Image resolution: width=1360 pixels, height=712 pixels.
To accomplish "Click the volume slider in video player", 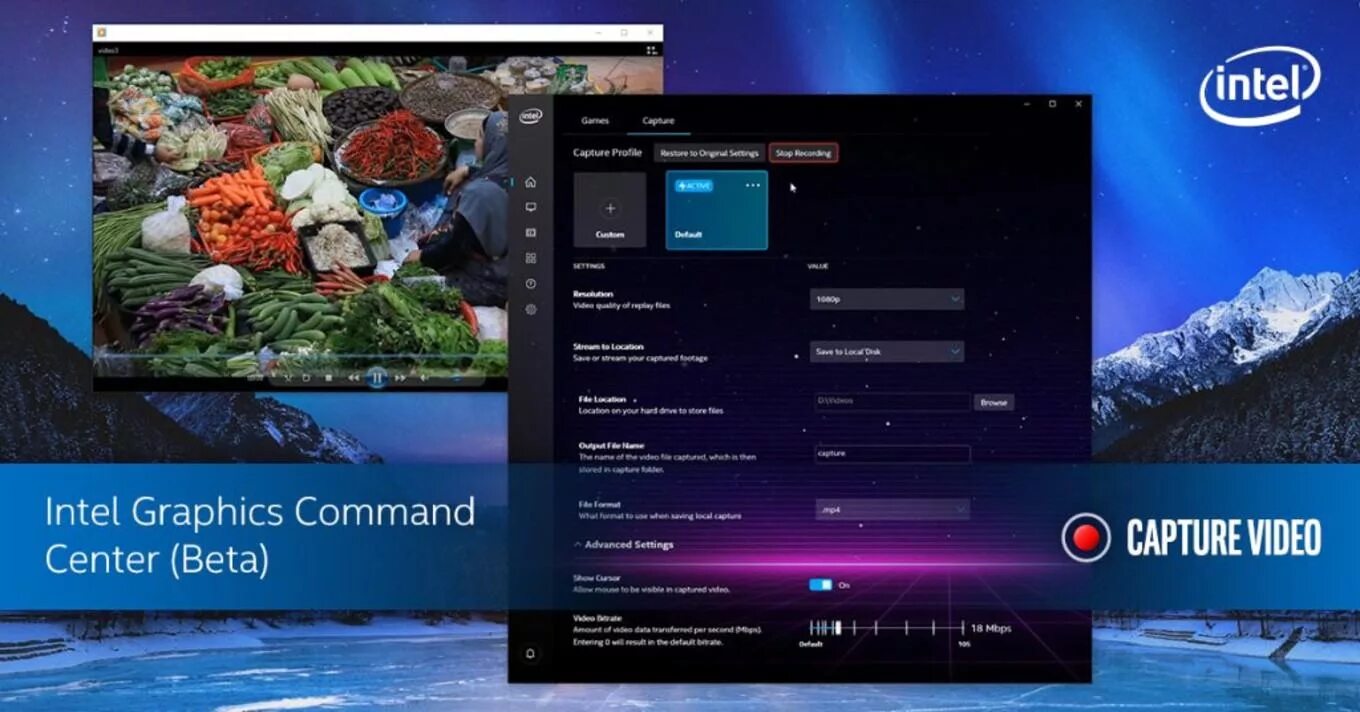I will coord(456,378).
